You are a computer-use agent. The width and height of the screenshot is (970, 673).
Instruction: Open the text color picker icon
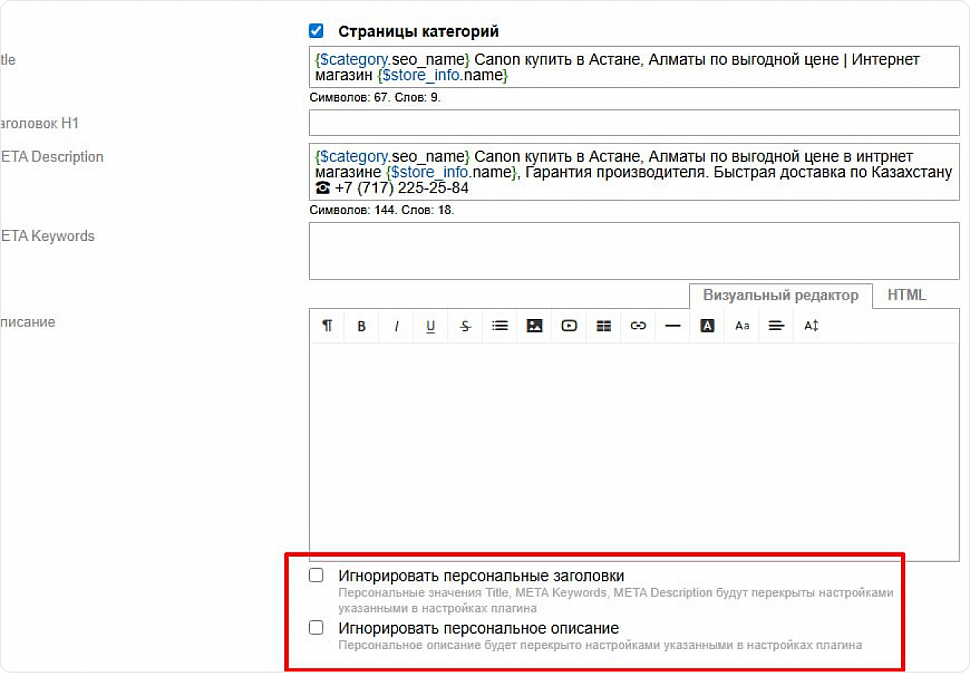pyautogui.click(x=708, y=326)
